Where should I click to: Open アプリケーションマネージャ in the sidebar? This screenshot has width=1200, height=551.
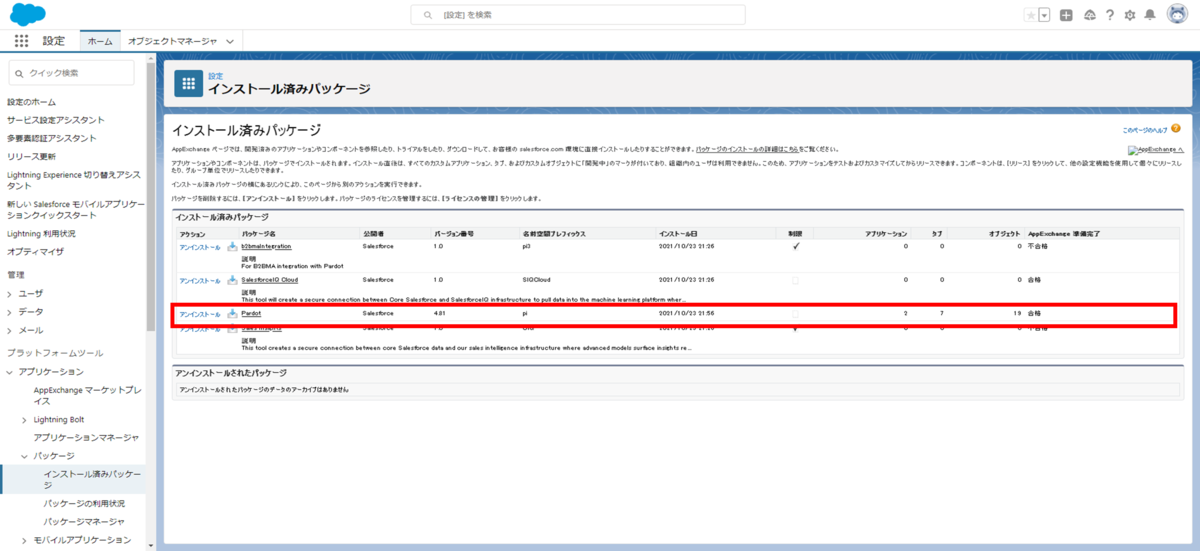[x=86, y=437]
